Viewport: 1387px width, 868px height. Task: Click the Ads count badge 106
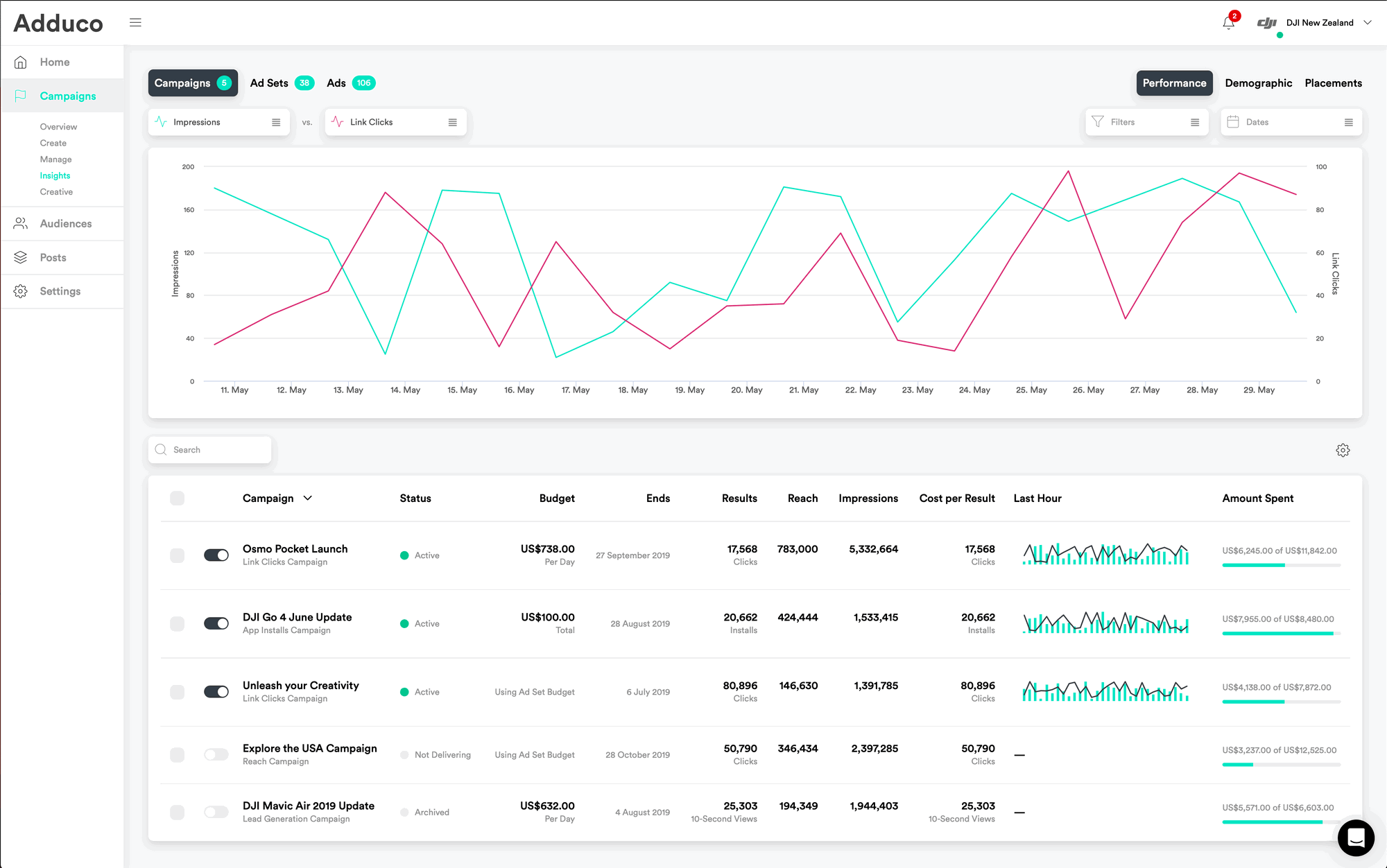(x=364, y=83)
